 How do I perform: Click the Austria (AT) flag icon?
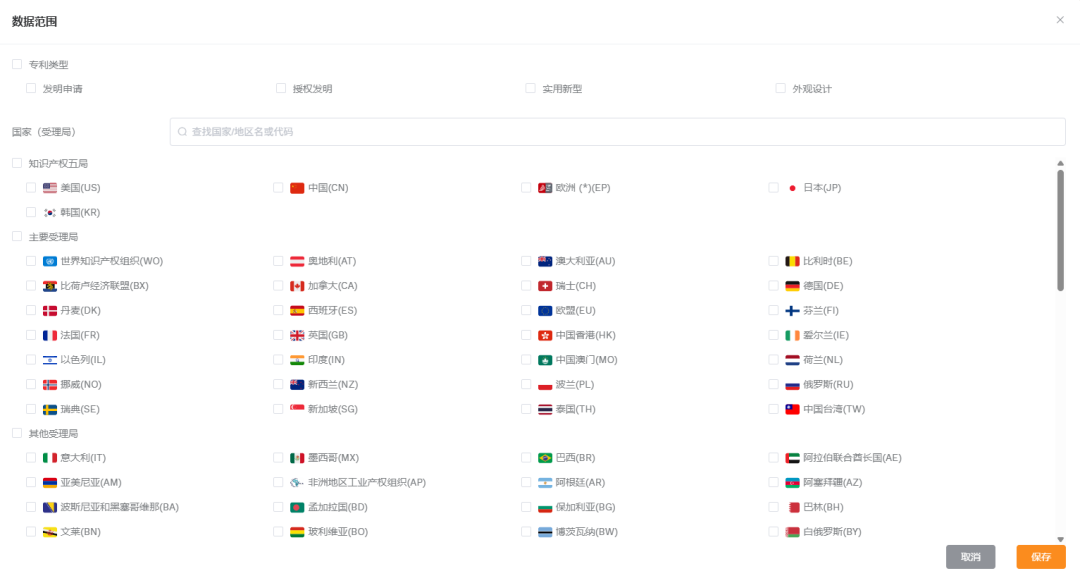tap(297, 261)
